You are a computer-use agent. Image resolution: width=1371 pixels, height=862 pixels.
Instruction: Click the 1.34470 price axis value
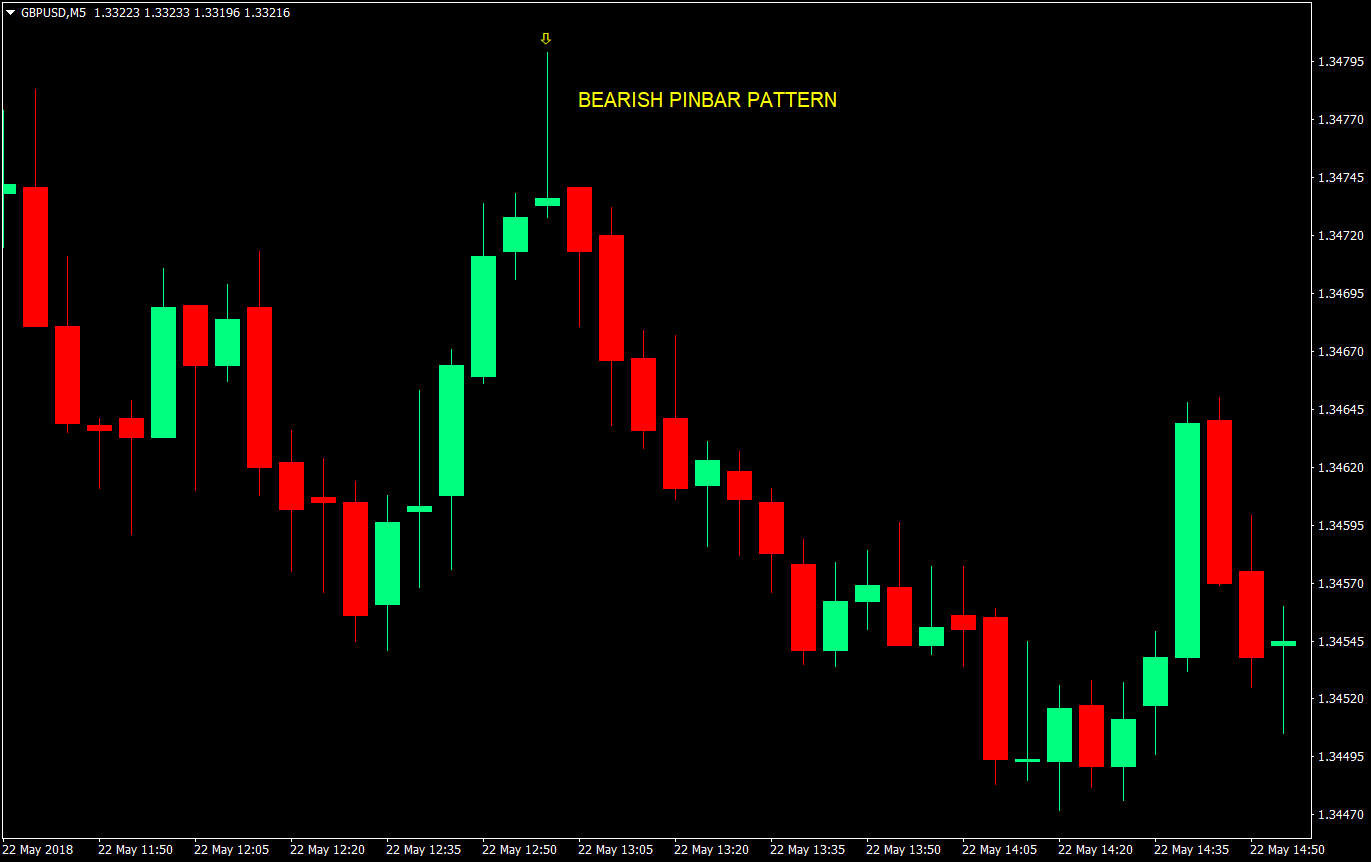(x=1340, y=816)
